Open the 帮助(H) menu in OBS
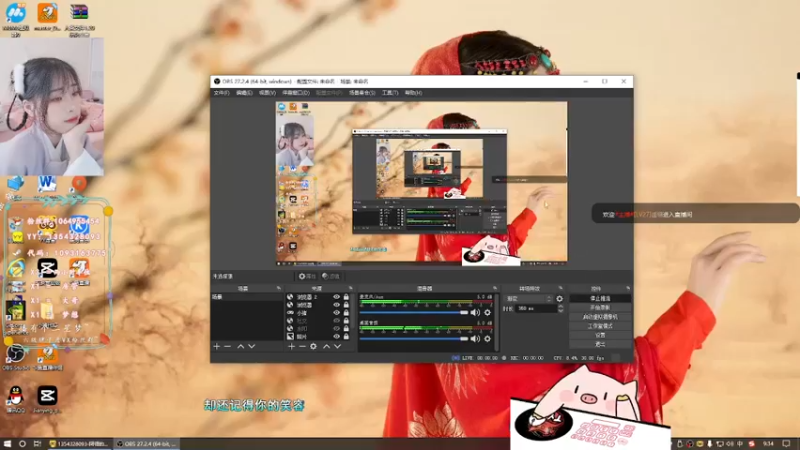This screenshot has width=800, height=450. pyautogui.click(x=413, y=93)
